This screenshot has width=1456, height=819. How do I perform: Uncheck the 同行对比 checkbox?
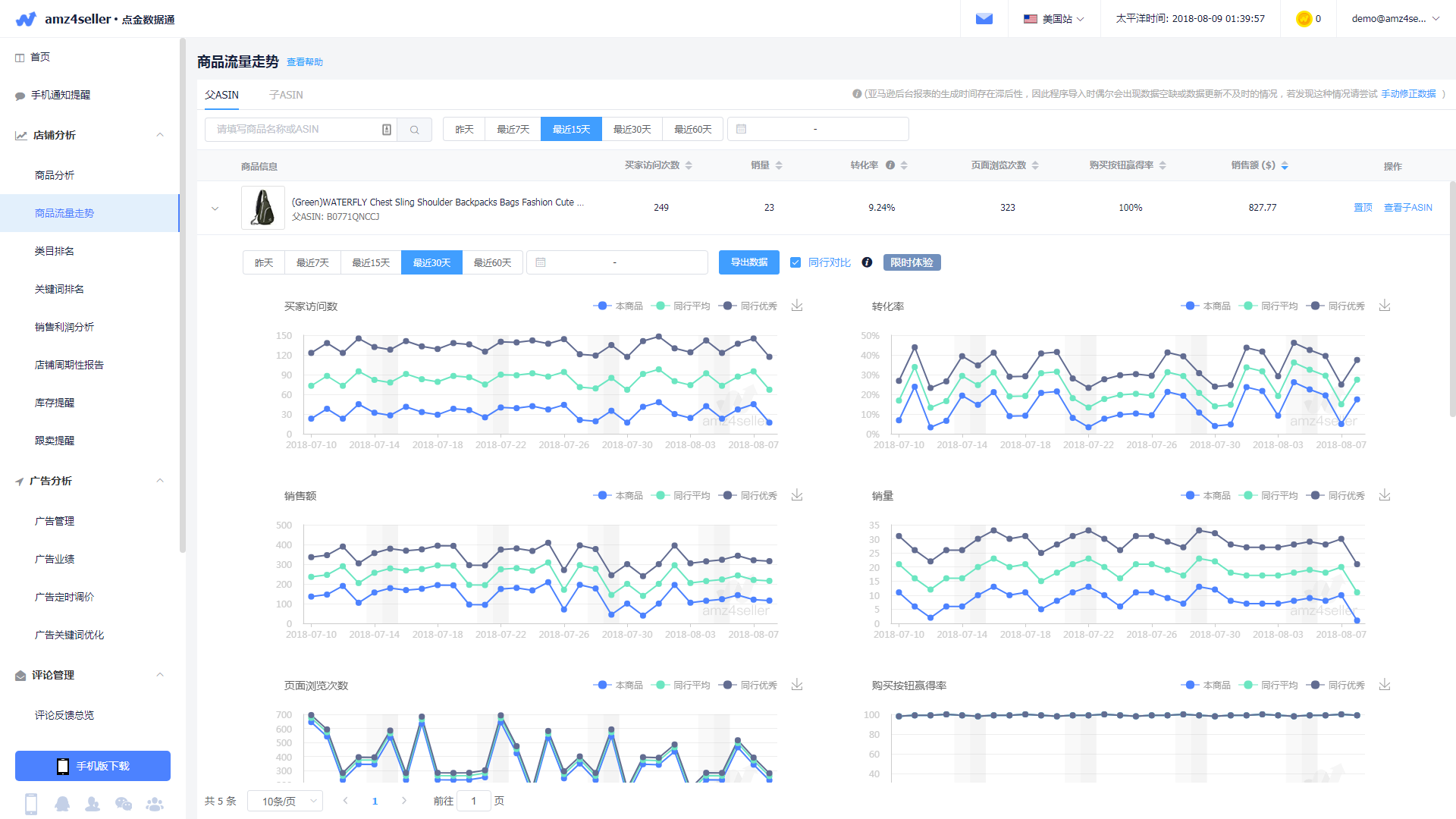[x=795, y=262]
